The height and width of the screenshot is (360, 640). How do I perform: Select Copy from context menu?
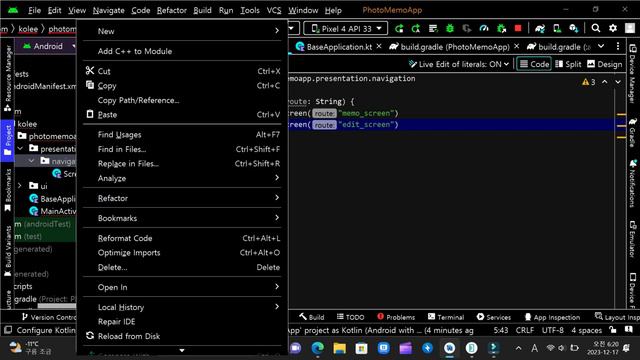(182, 86)
